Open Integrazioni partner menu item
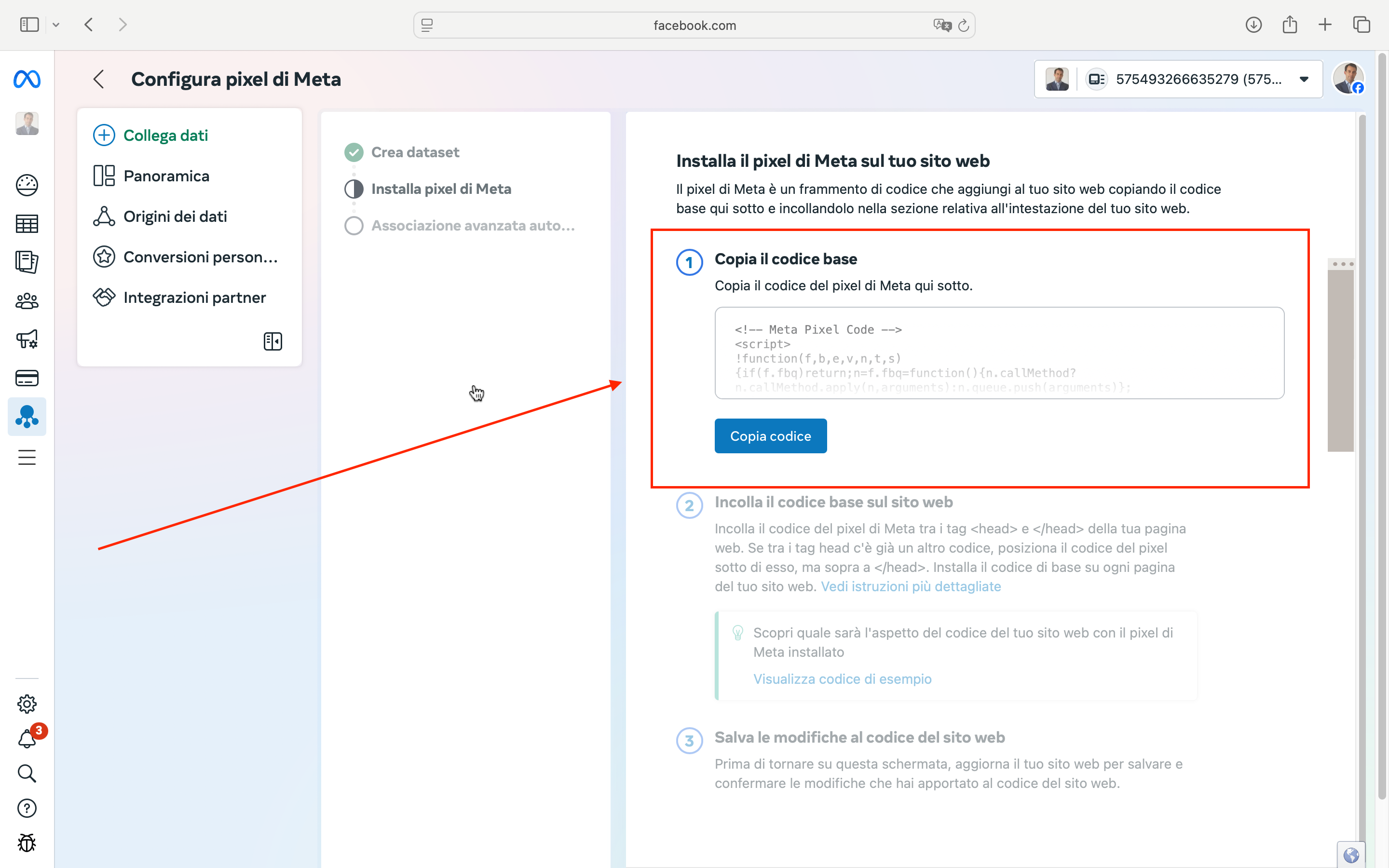The height and width of the screenshot is (868, 1389). pyautogui.click(x=194, y=298)
